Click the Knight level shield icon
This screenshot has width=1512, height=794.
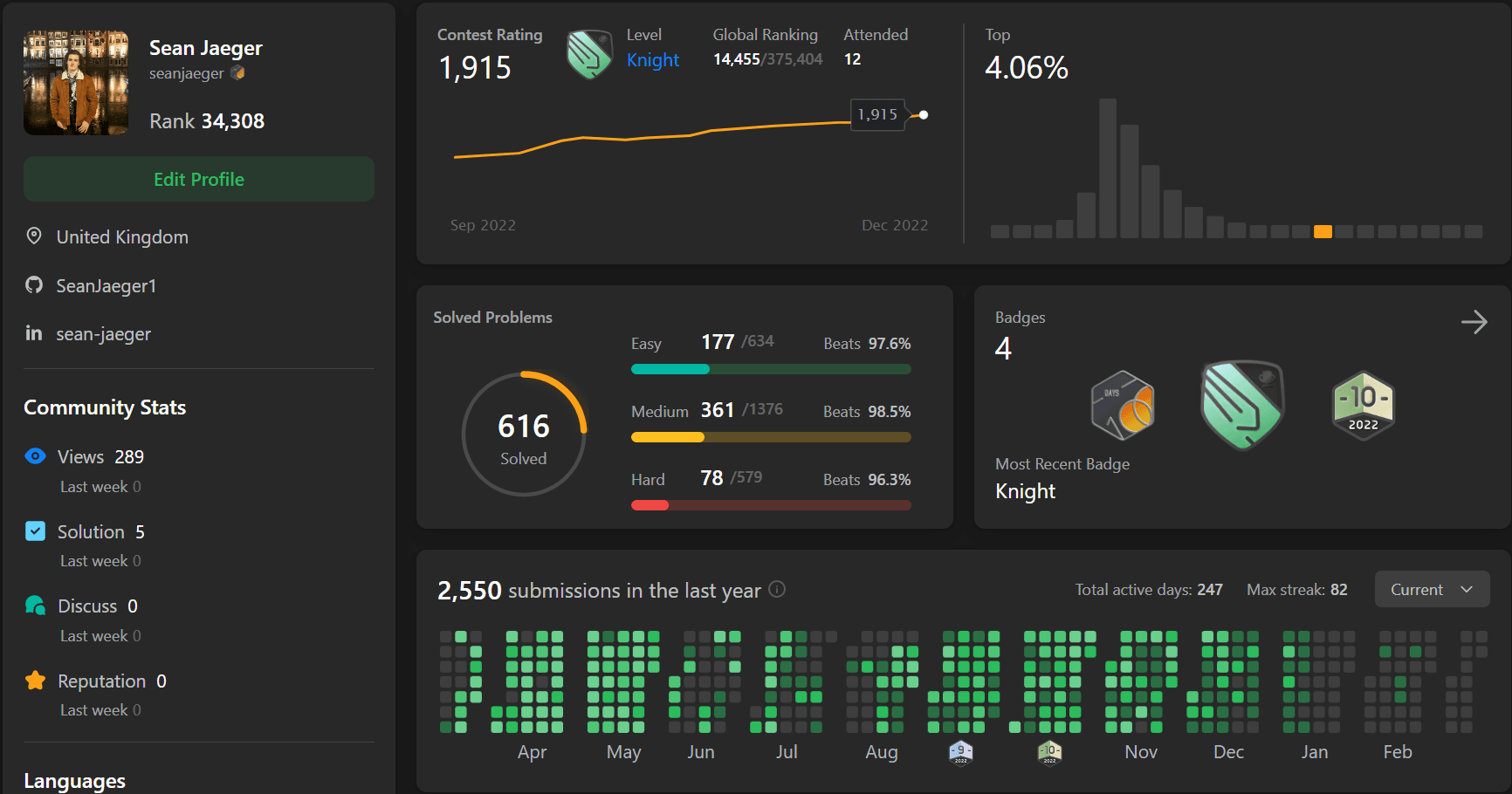tap(588, 52)
